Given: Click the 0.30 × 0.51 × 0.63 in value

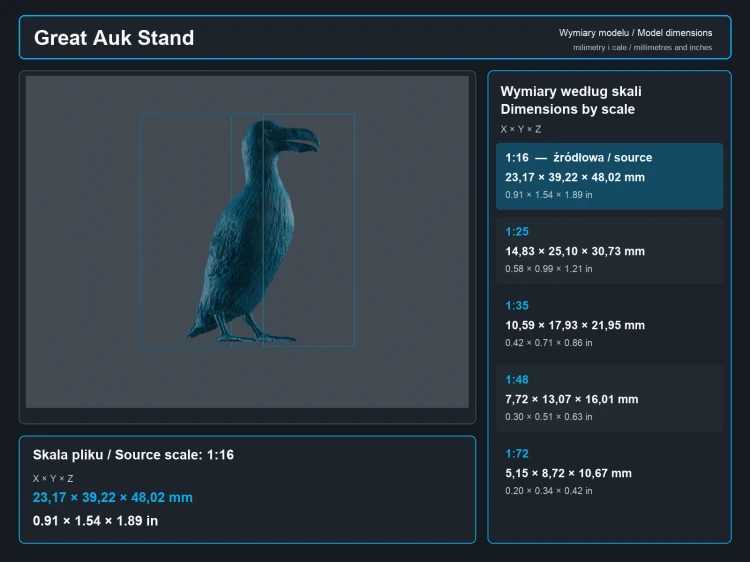Looking at the screenshot, I should tap(549, 417).
